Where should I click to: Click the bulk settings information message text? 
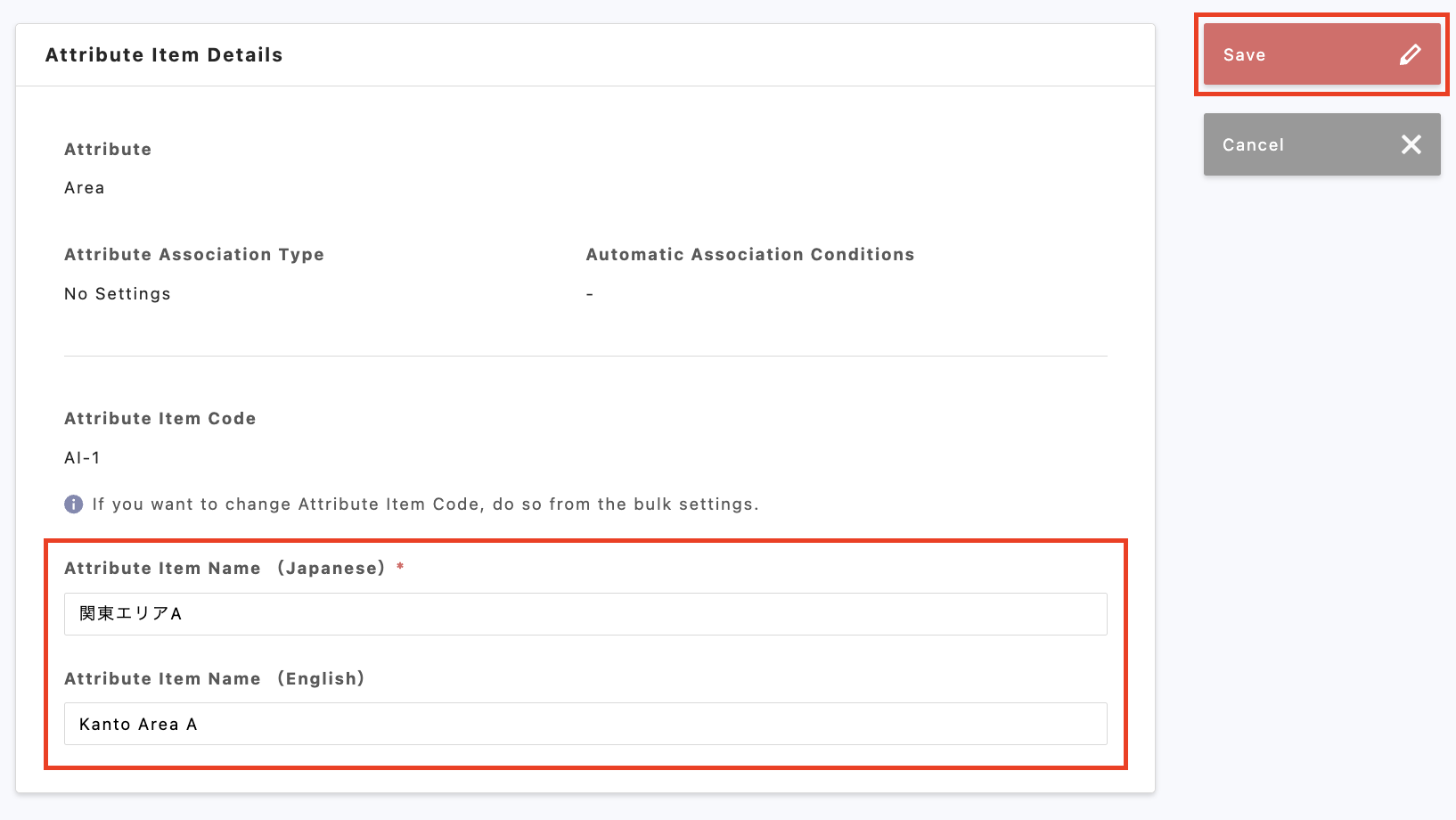(425, 504)
